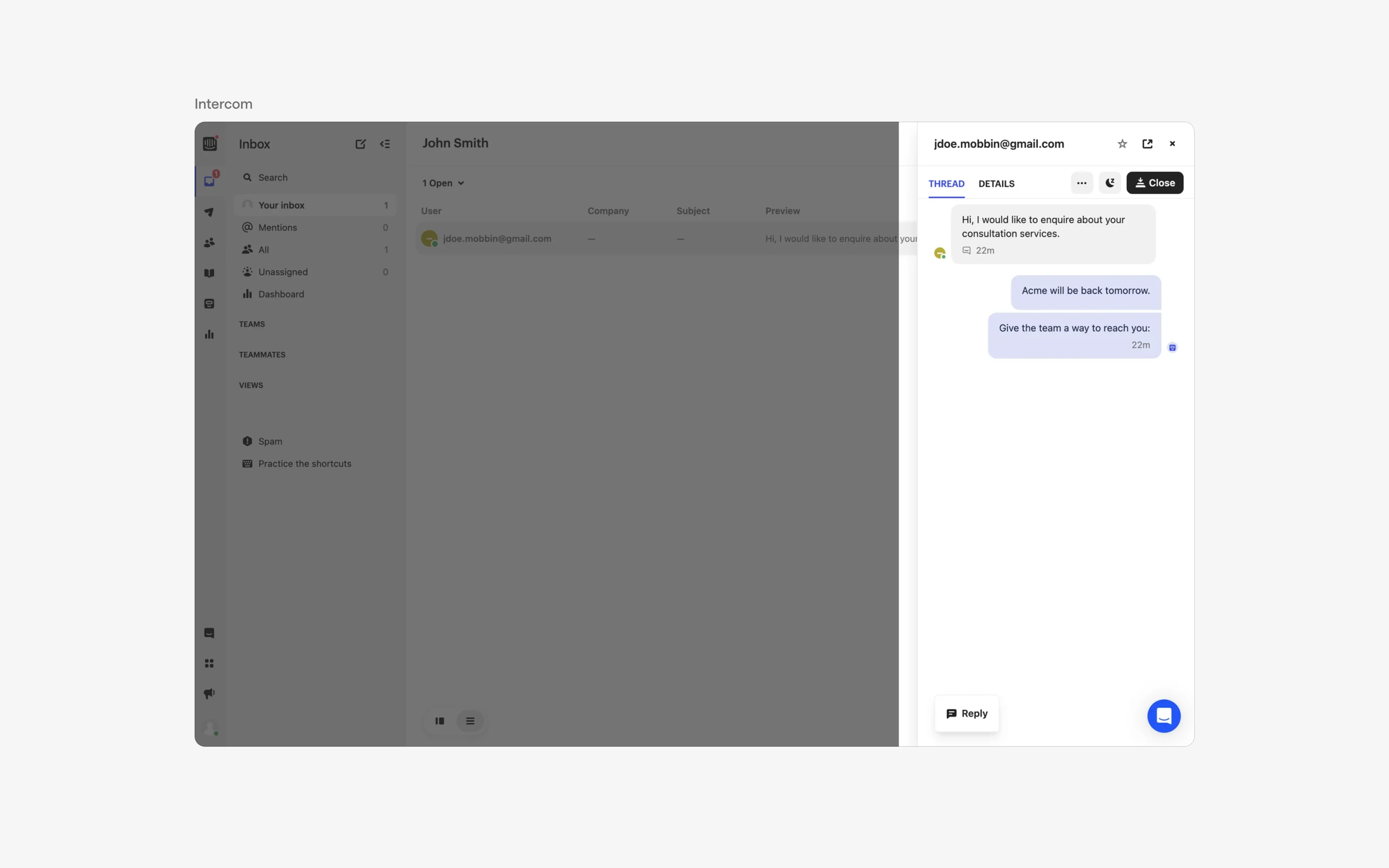Expand the 1 Open filter dropdown
This screenshot has height=868, width=1389.
point(442,183)
